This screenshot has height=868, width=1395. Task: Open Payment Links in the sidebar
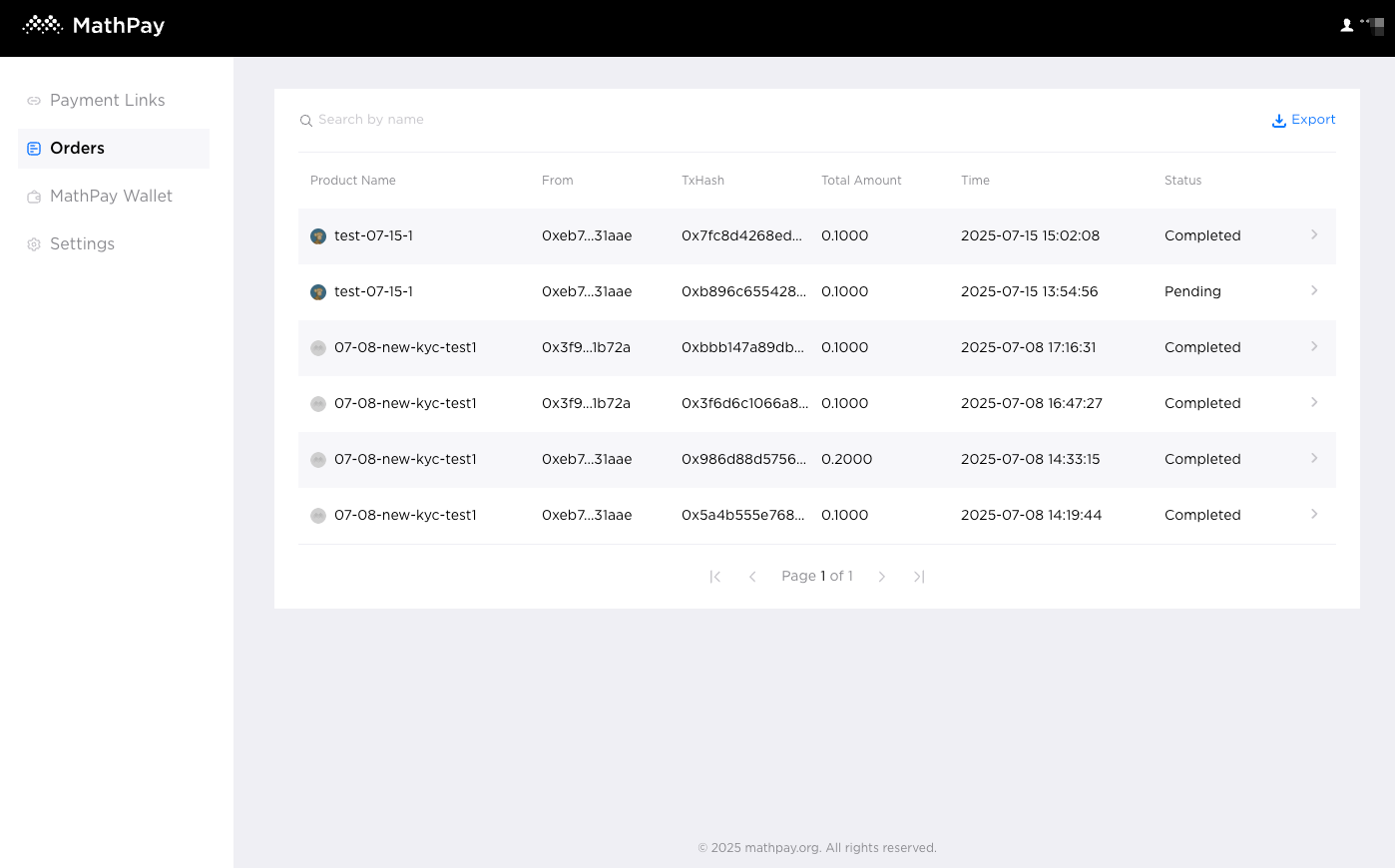(x=107, y=101)
